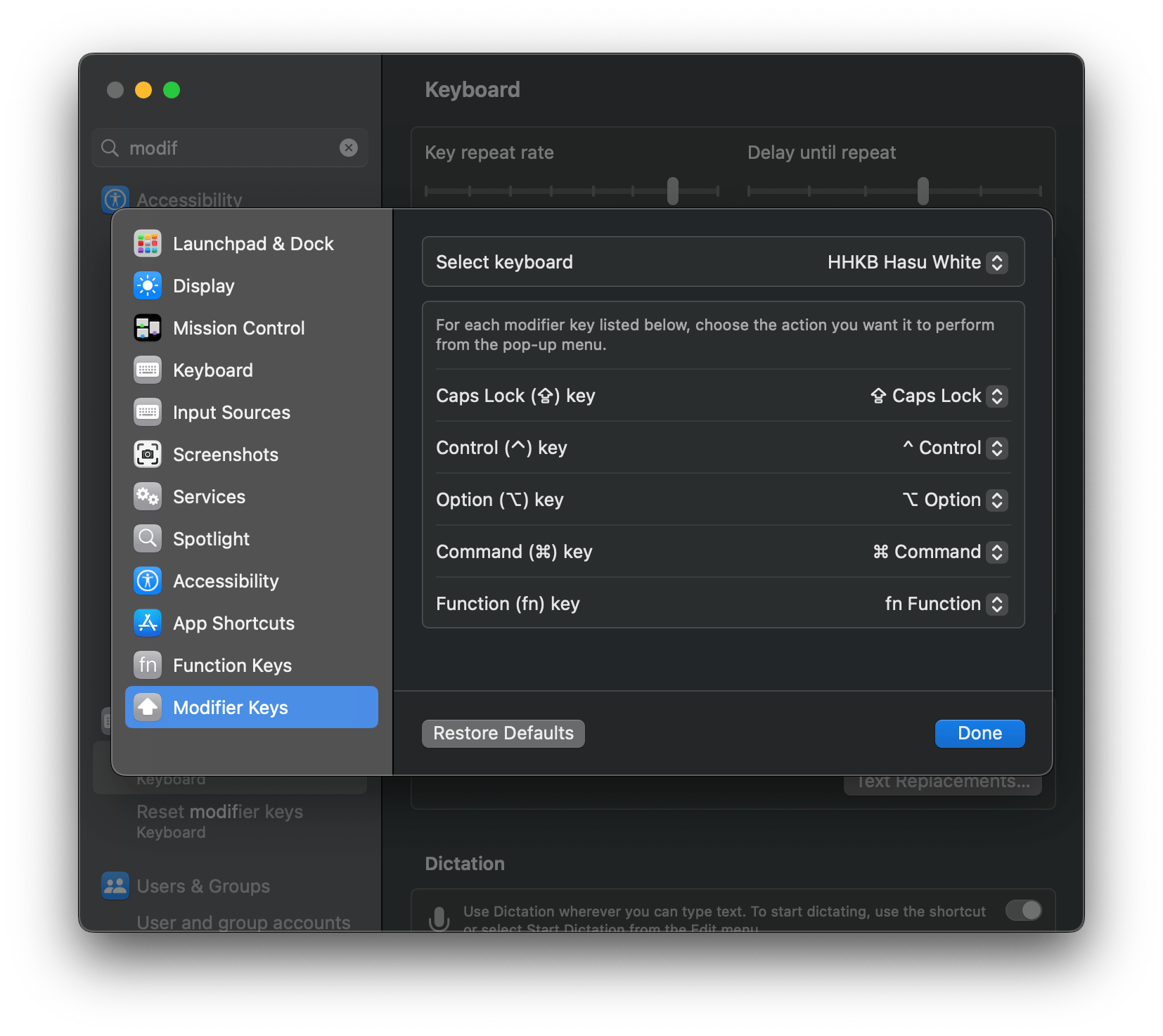Screen dimensions: 1163x1036
Task: Select the Screenshots camera icon
Action: click(148, 454)
